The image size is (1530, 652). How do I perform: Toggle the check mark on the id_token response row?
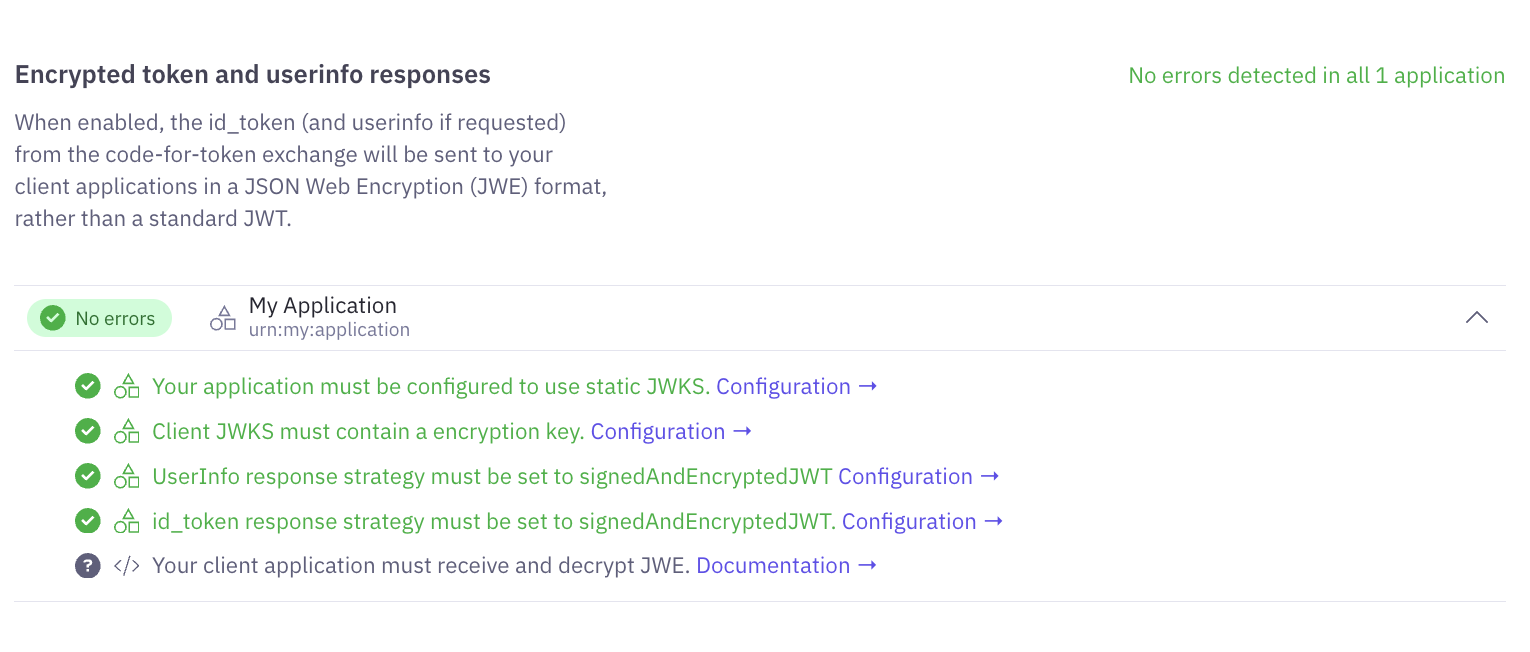[x=87, y=521]
